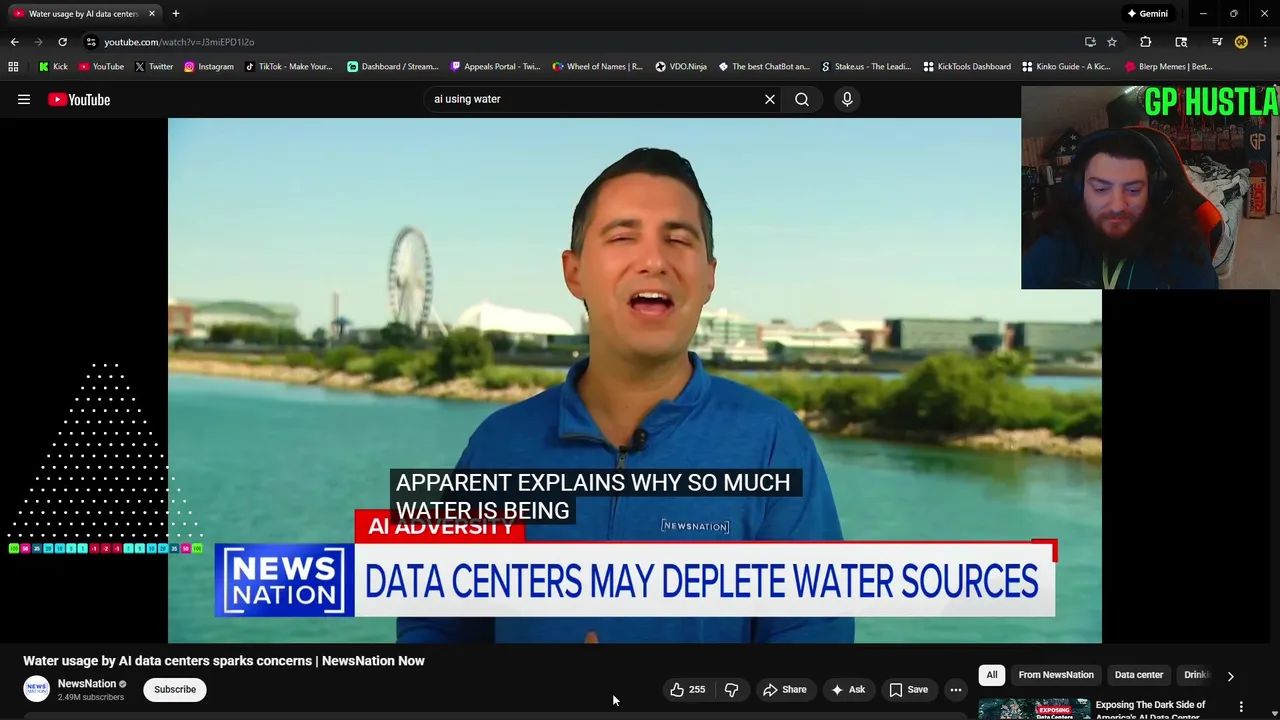Select the Data center filter chip
This screenshot has height=720, width=1280.
[1139, 675]
